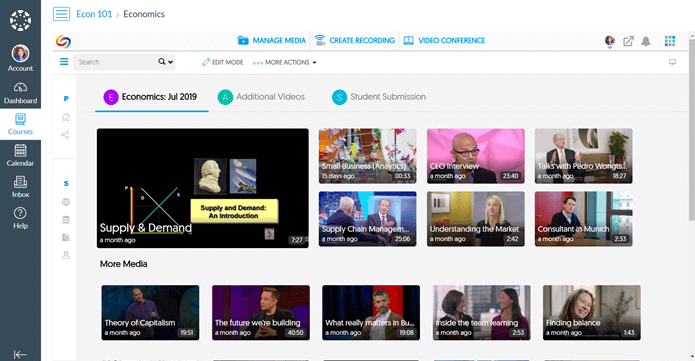Open What really matters in Bu... video
Screen dimensions: 695x361
tap(371, 313)
